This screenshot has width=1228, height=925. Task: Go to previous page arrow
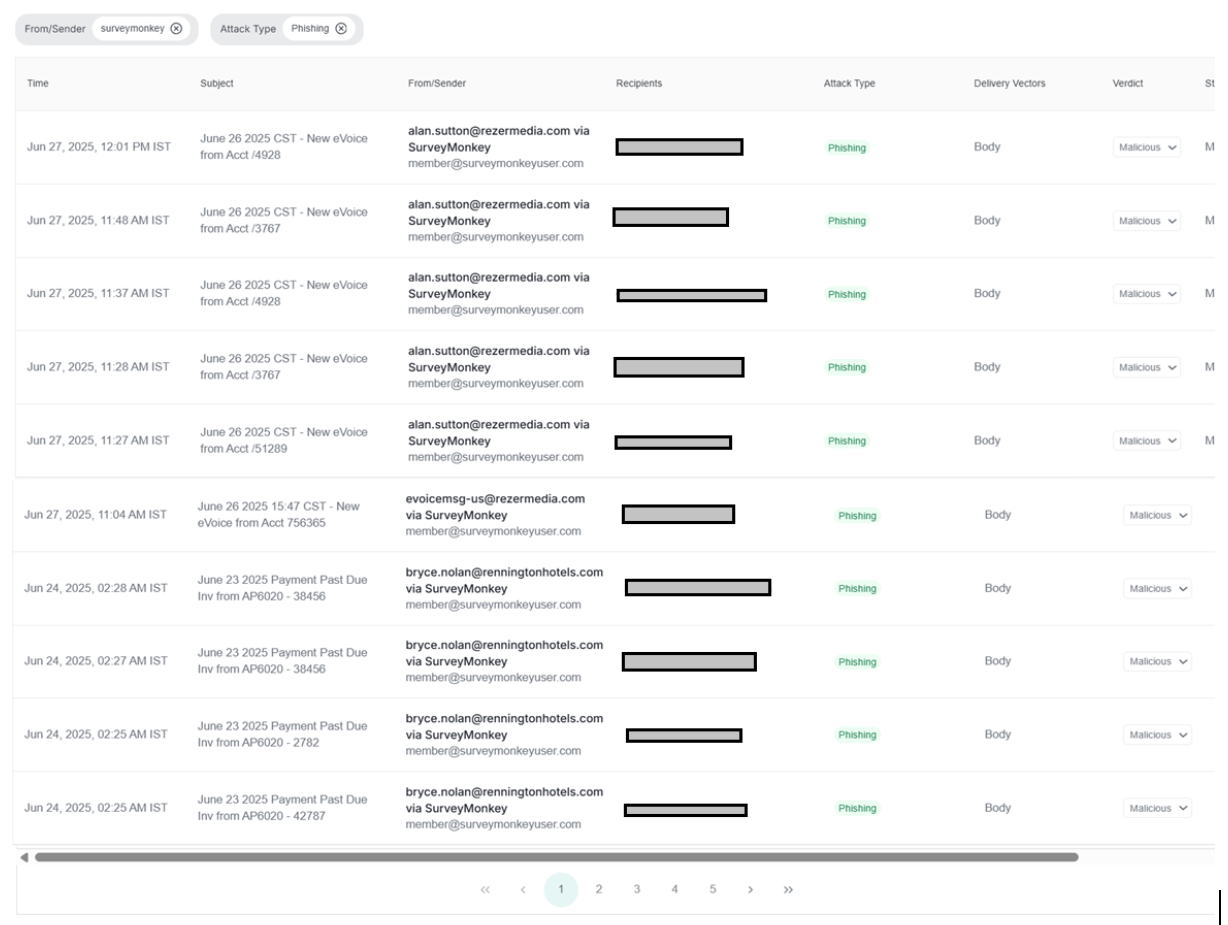(522, 890)
